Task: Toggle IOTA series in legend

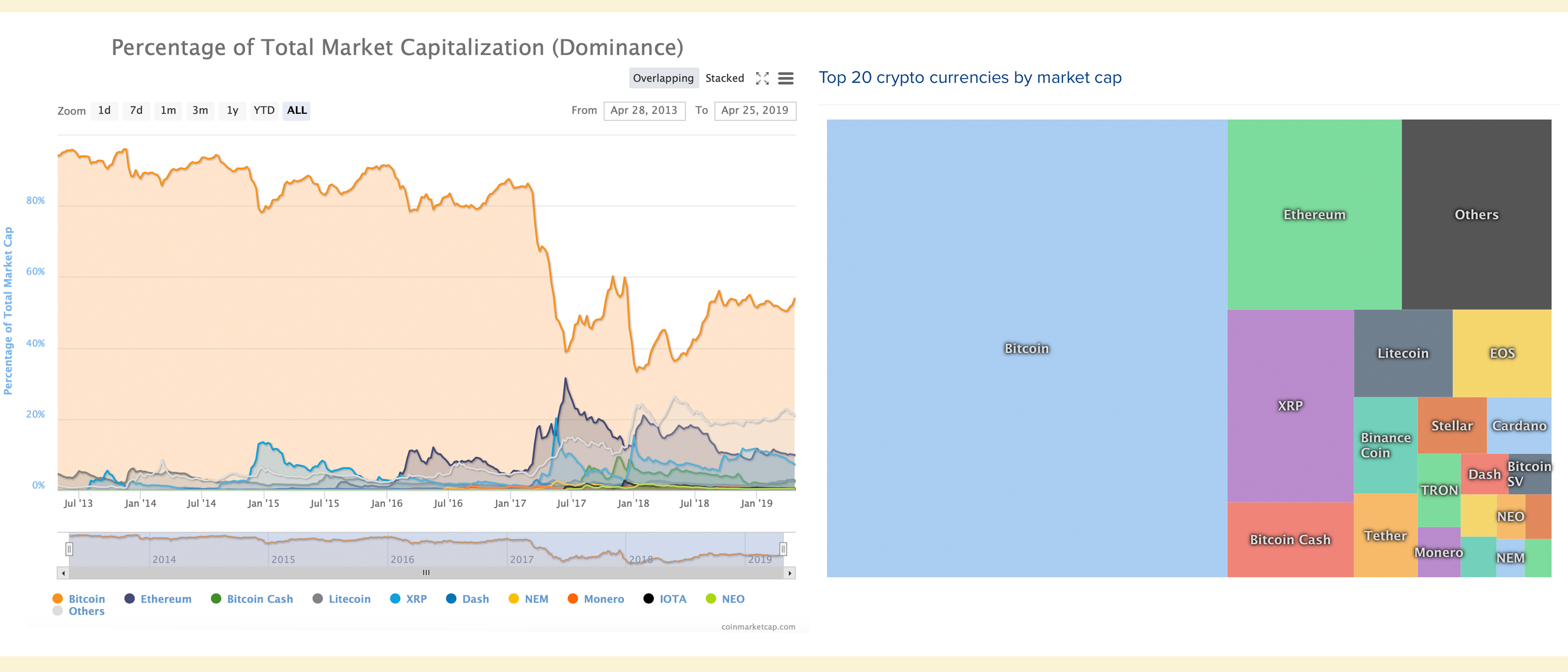Action: tap(665, 599)
